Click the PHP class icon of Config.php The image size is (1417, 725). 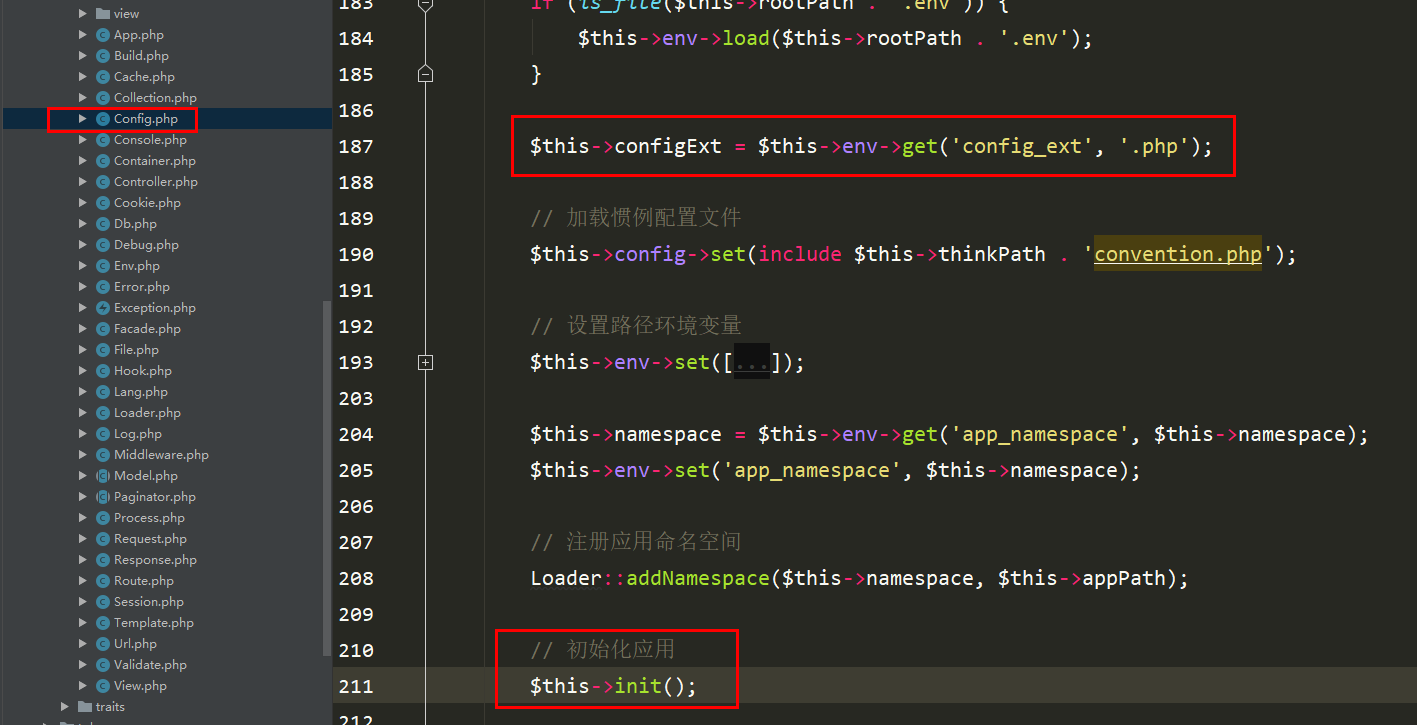click(x=103, y=119)
